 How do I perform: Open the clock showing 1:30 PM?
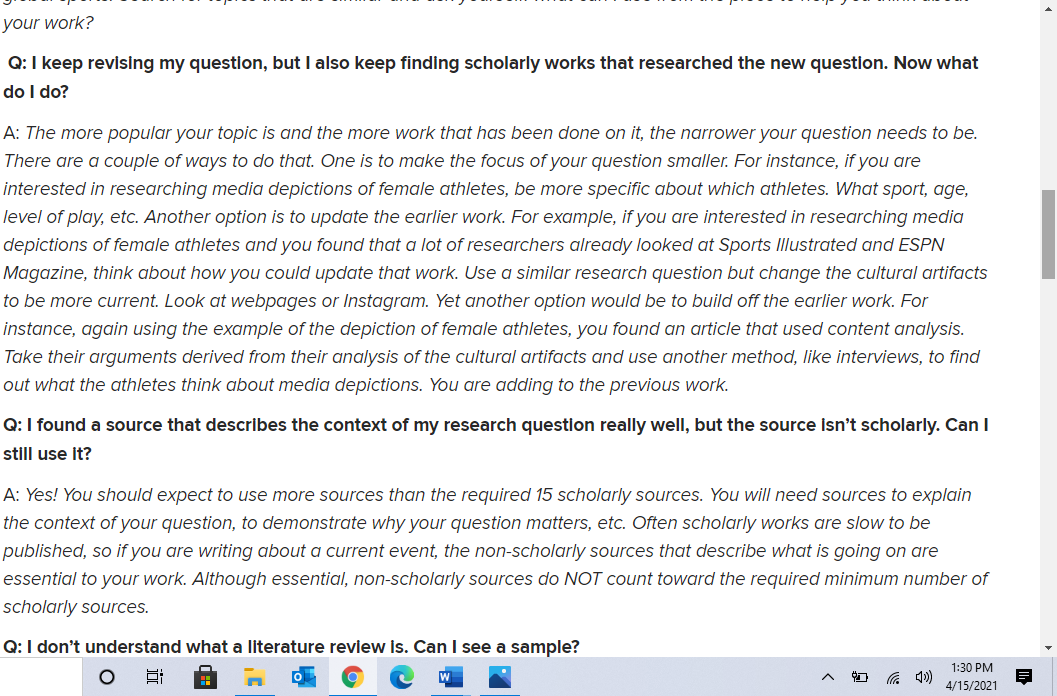[969, 677]
